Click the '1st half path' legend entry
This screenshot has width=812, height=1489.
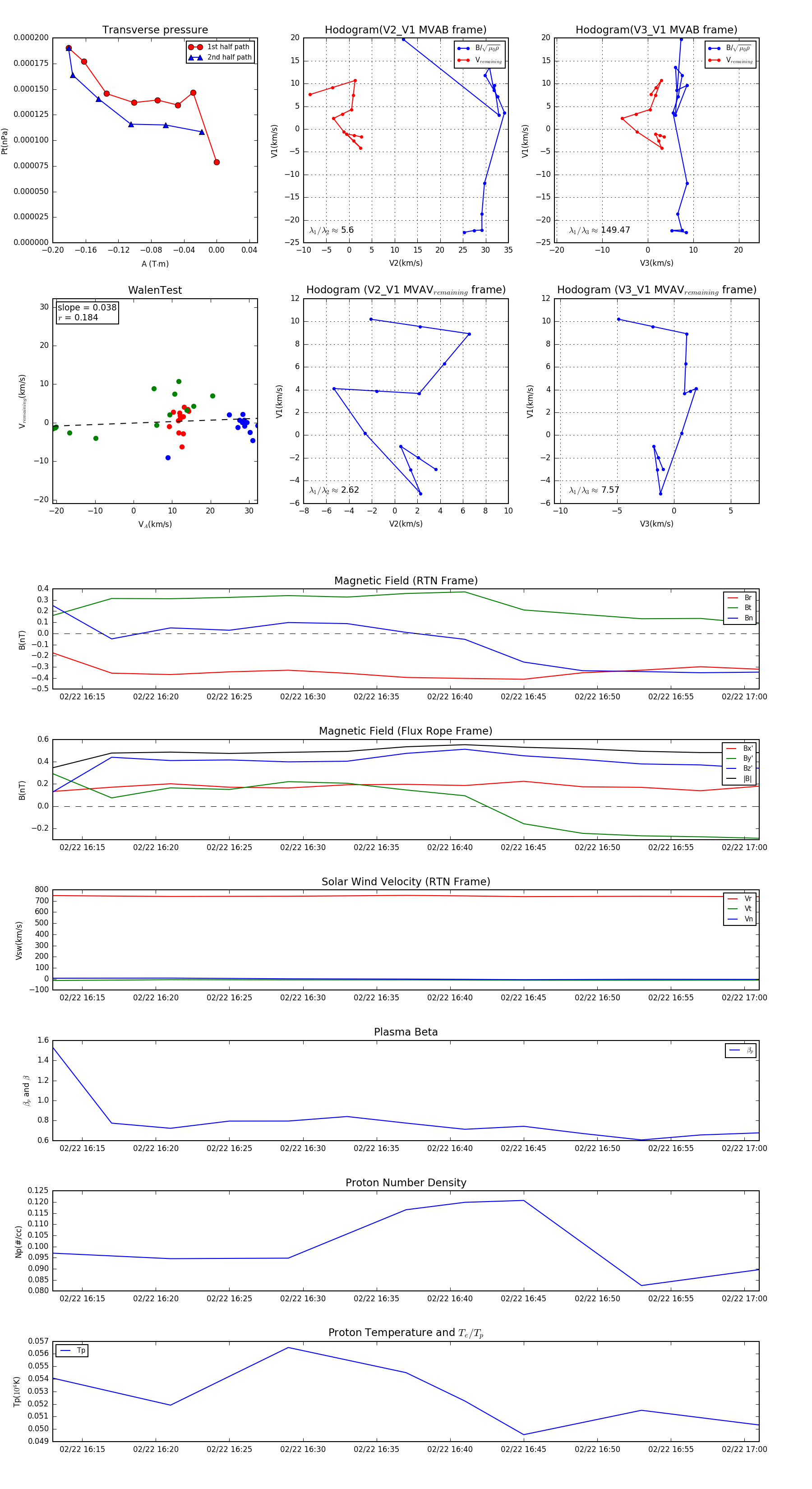coord(220,47)
